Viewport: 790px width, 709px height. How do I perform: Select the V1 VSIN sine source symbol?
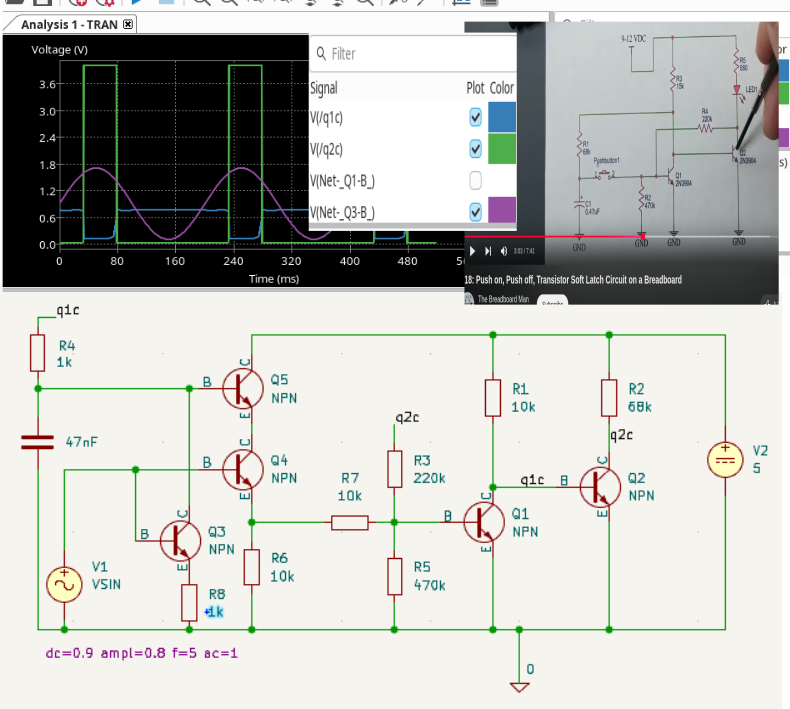click(64, 585)
